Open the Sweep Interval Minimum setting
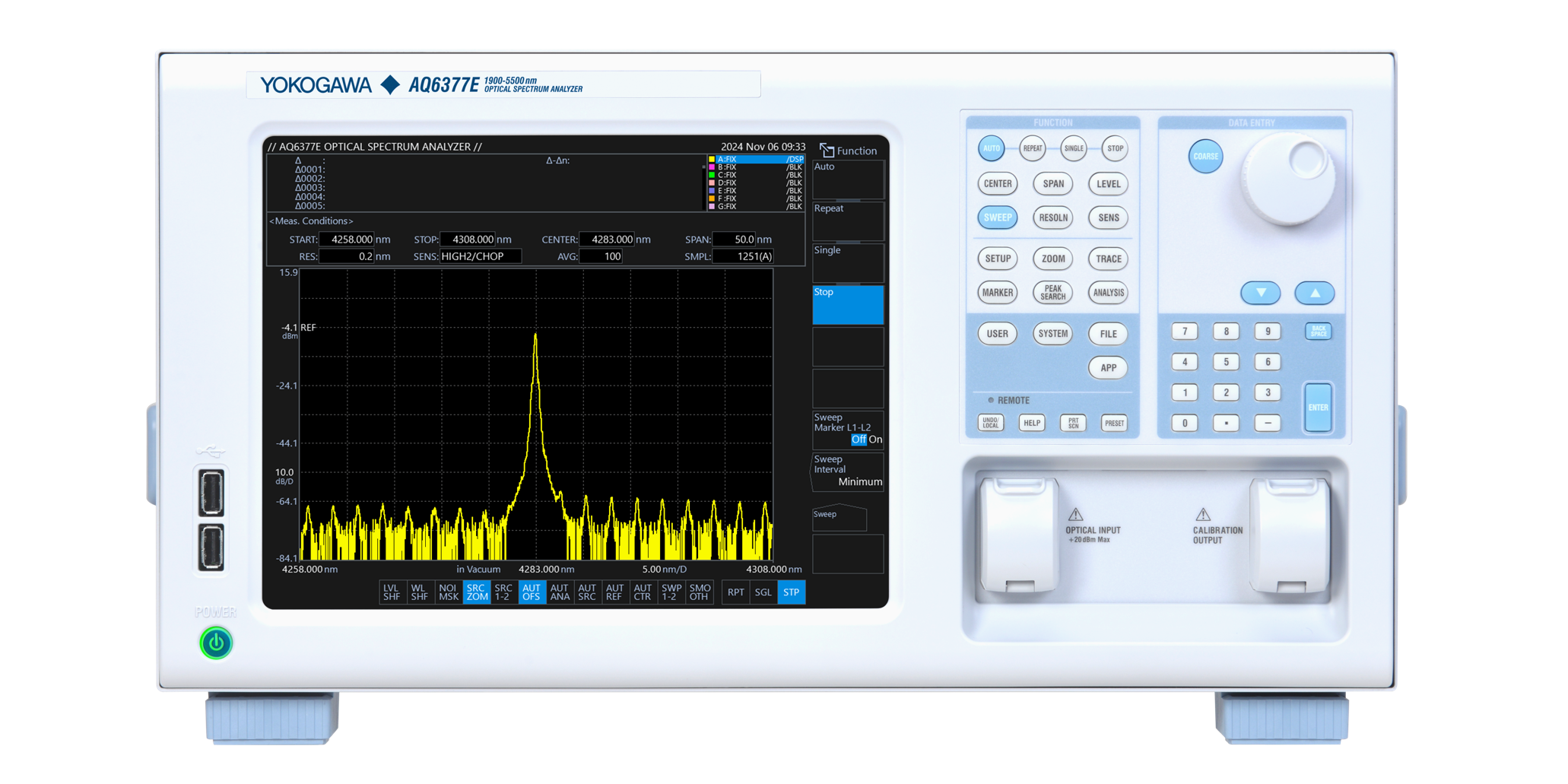 click(848, 471)
